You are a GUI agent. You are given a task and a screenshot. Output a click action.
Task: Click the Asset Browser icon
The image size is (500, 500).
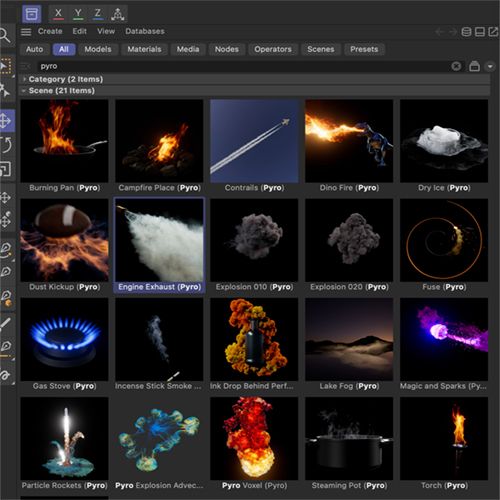pyautogui.click(x=32, y=14)
